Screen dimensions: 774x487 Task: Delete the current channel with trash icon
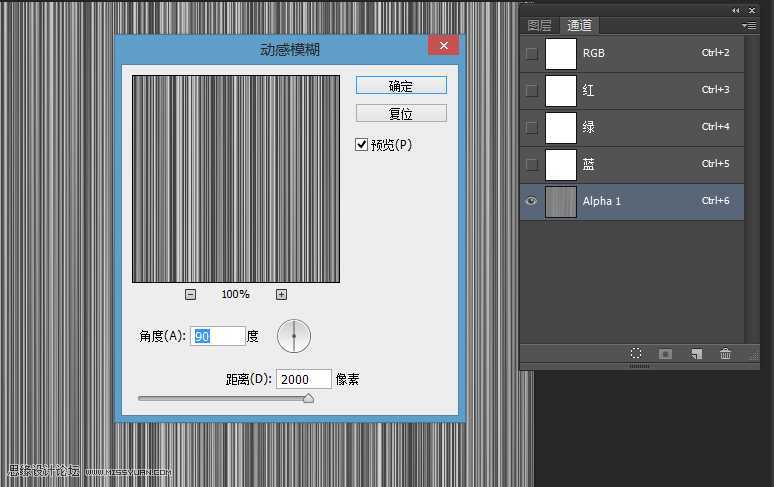click(726, 354)
